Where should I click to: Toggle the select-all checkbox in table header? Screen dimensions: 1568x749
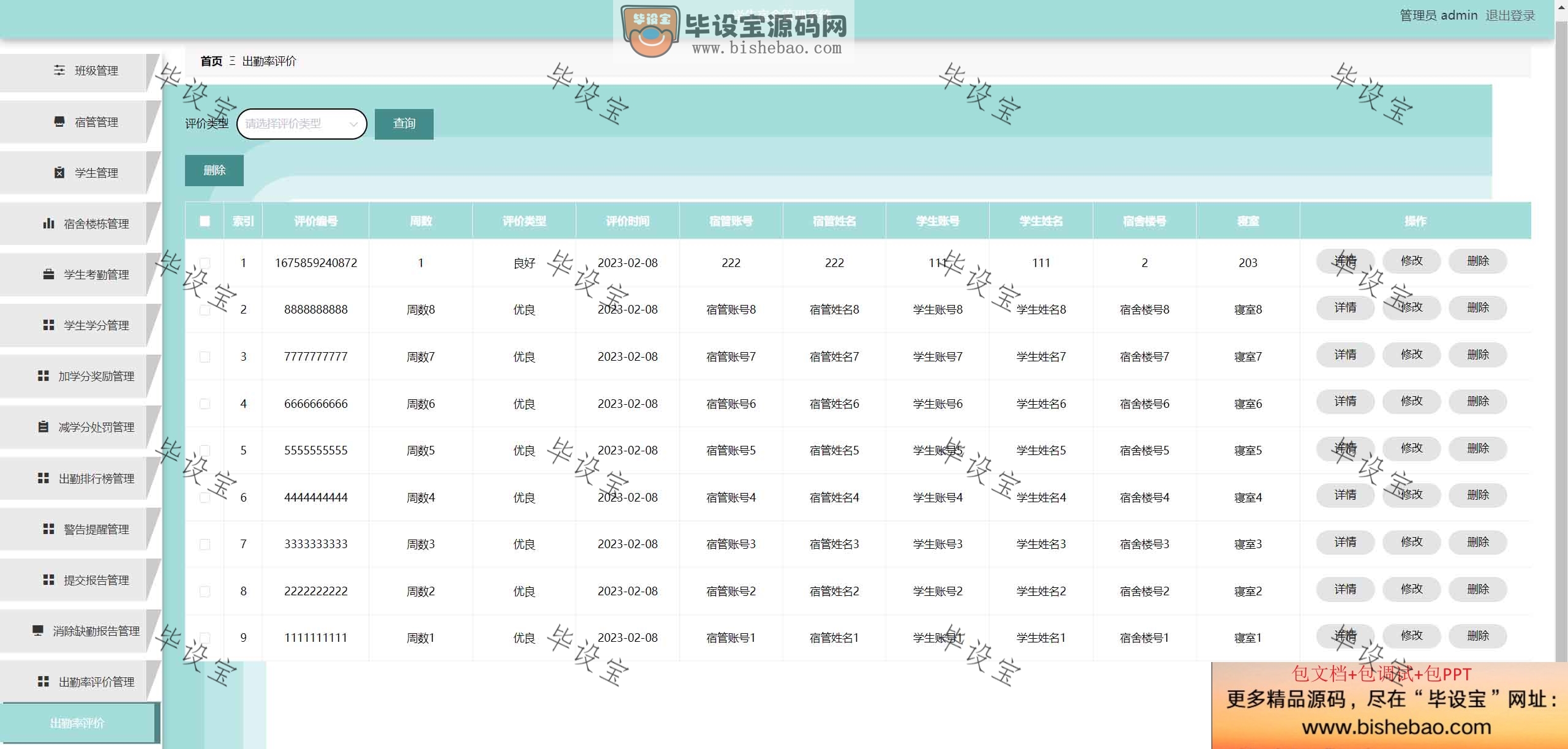[x=205, y=221]
